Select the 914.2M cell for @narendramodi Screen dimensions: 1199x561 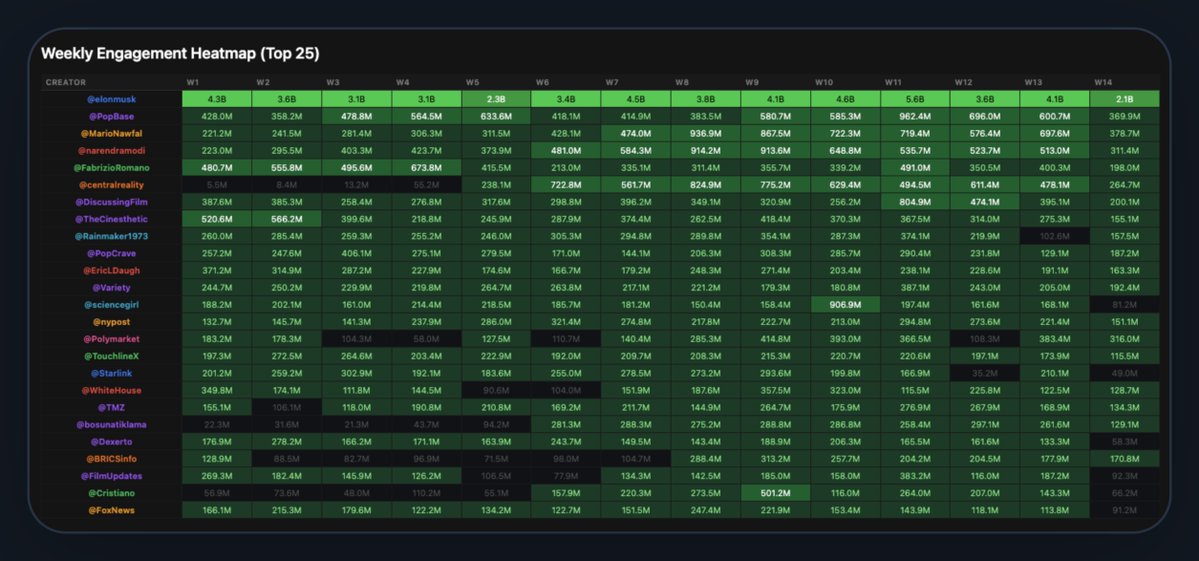pos(706,151)
